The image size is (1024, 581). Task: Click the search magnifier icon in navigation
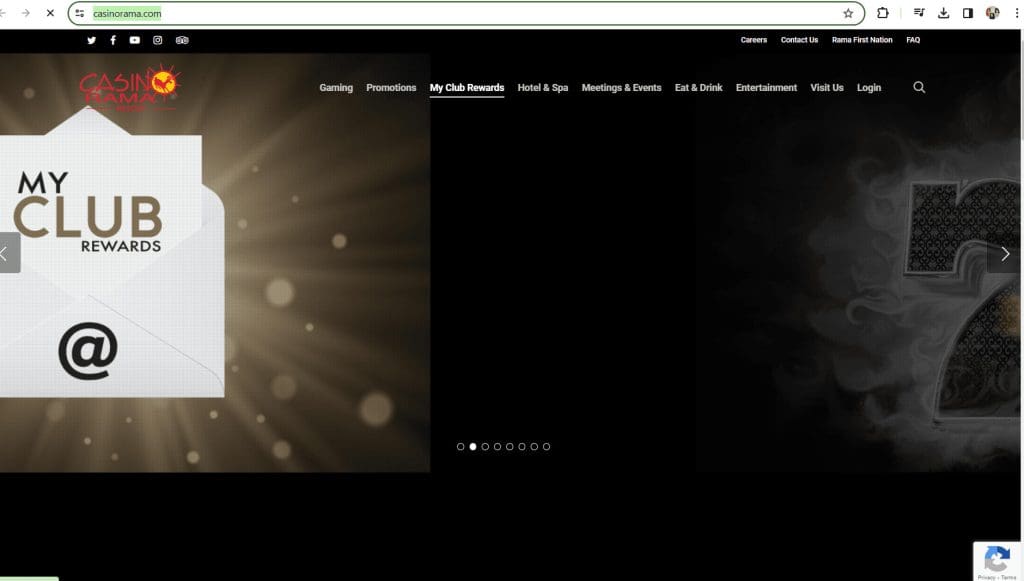click(x=919, y=88)
